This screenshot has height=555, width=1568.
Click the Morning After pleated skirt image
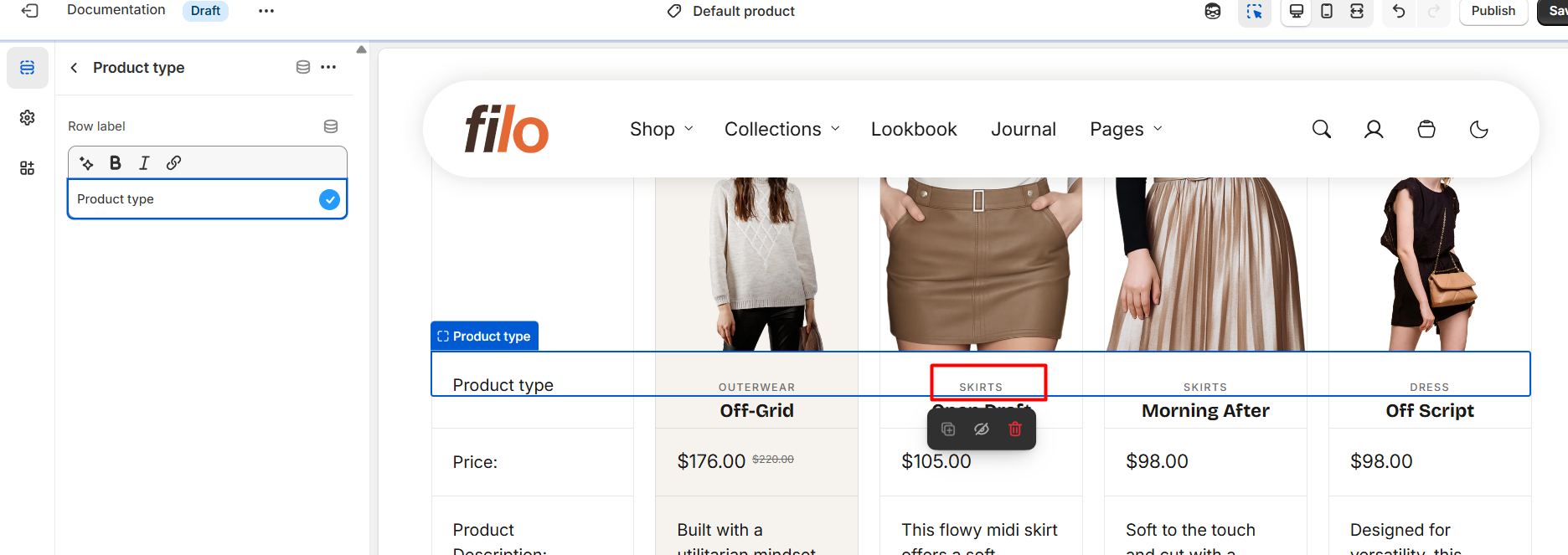coord(1205,264)
